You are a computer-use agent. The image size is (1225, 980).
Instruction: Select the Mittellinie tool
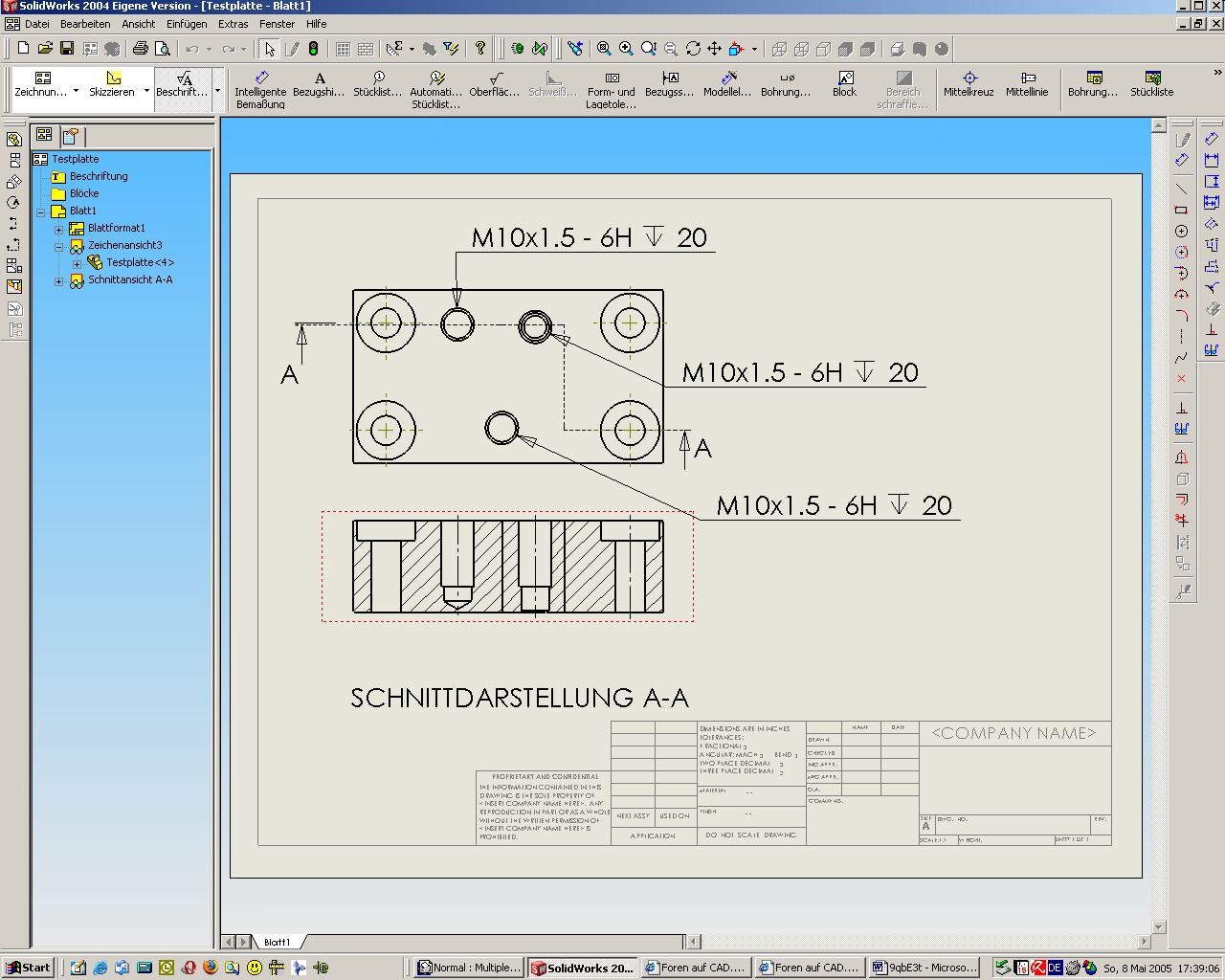point(1027,83)
